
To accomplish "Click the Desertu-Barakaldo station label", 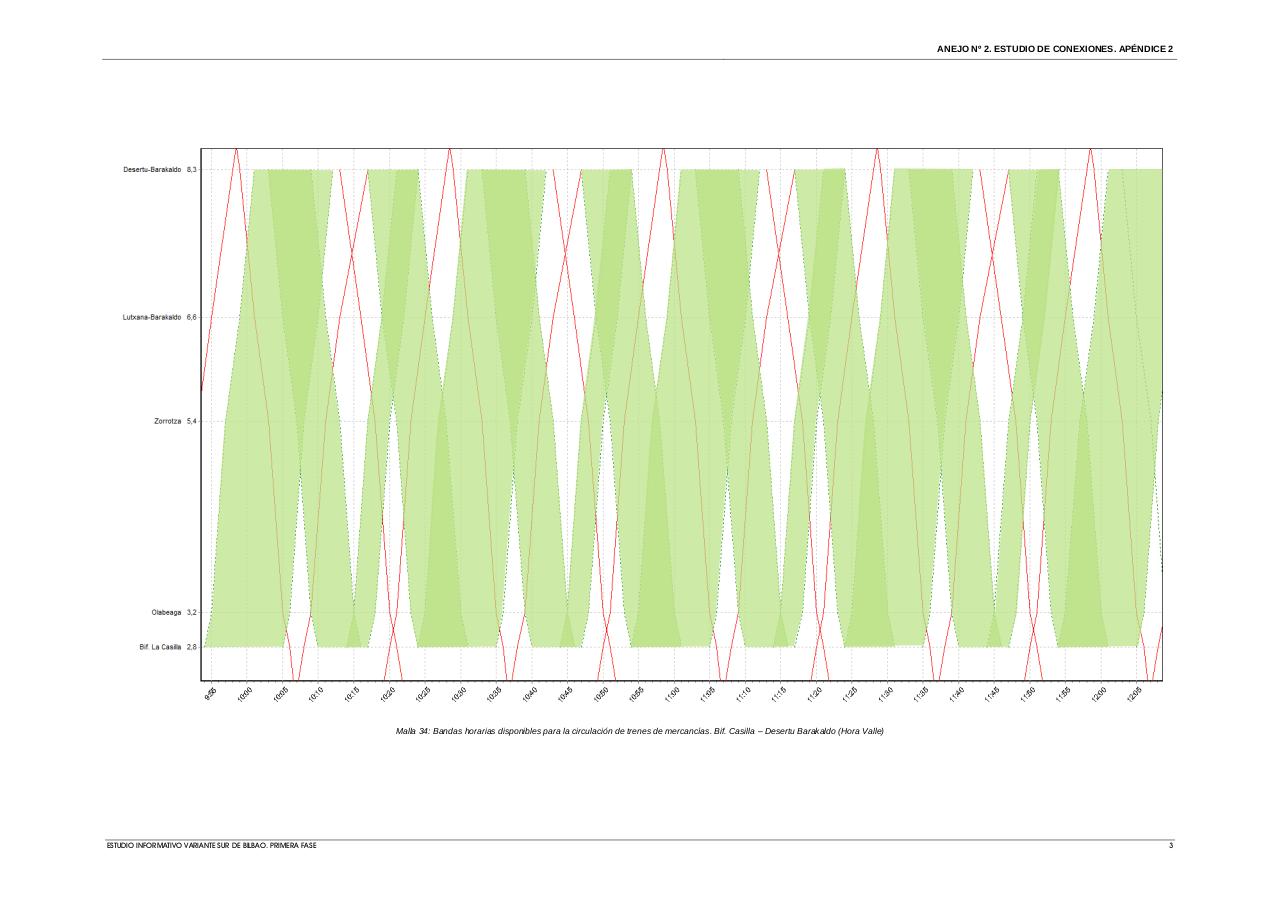I will click(152, 170).
